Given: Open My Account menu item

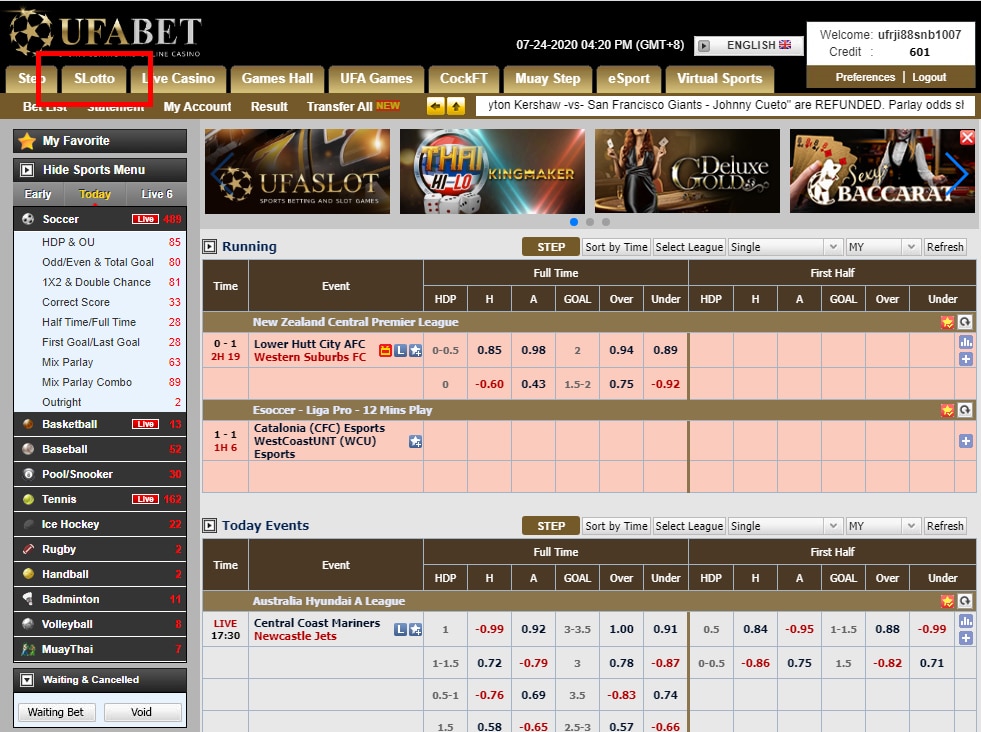Looking at the screenshot, I should [197, 107].
